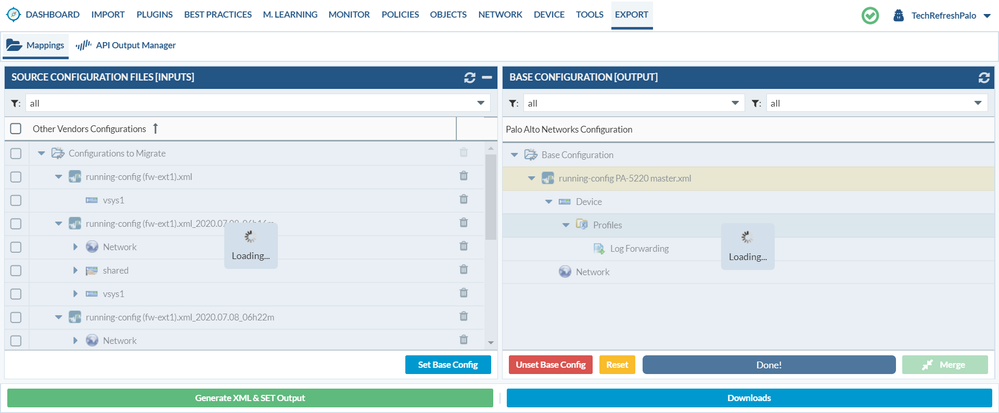This screenshot has width=999, height=413.
Task: Click the source list vertical scrollbar
Action: pos(490,200)
